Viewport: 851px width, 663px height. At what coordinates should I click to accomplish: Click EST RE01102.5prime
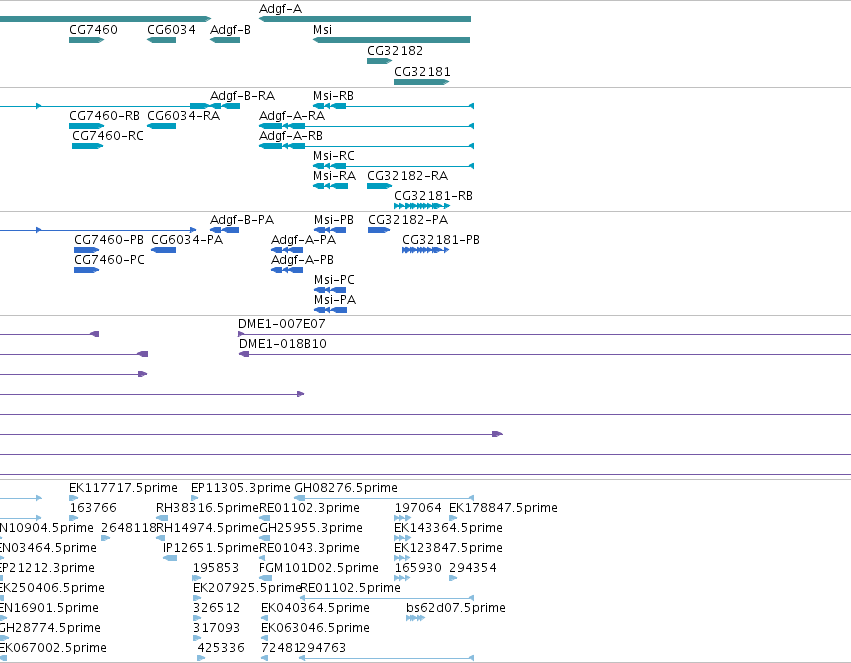pos(387,598)
